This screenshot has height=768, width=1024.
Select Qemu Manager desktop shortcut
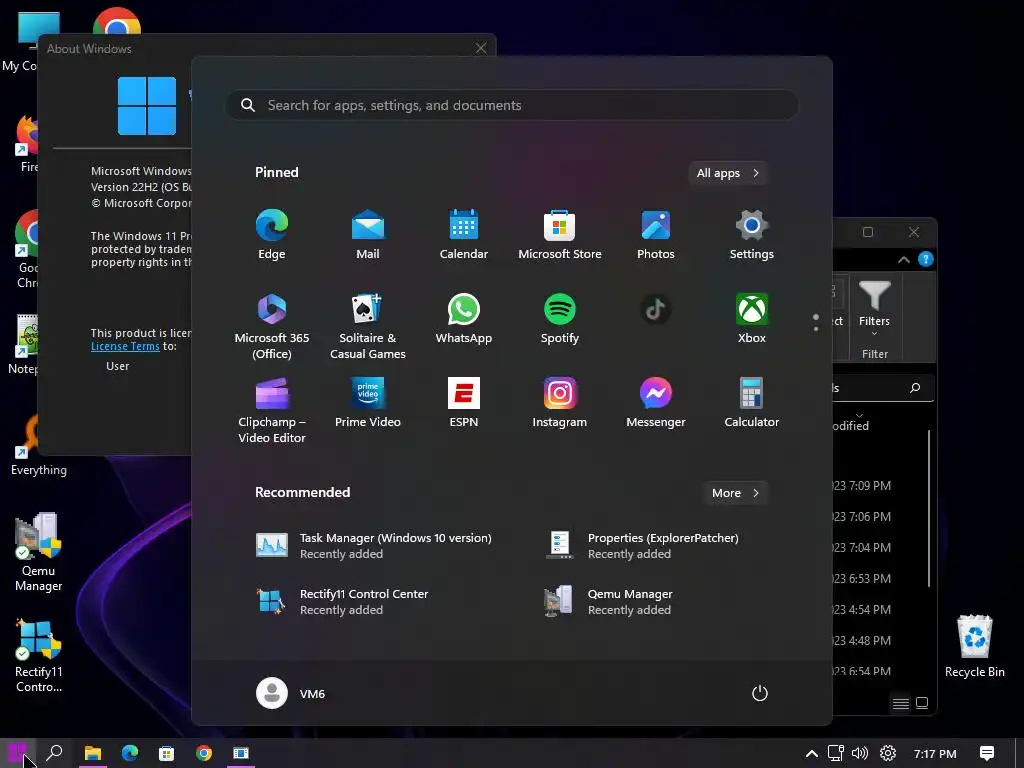39,552
